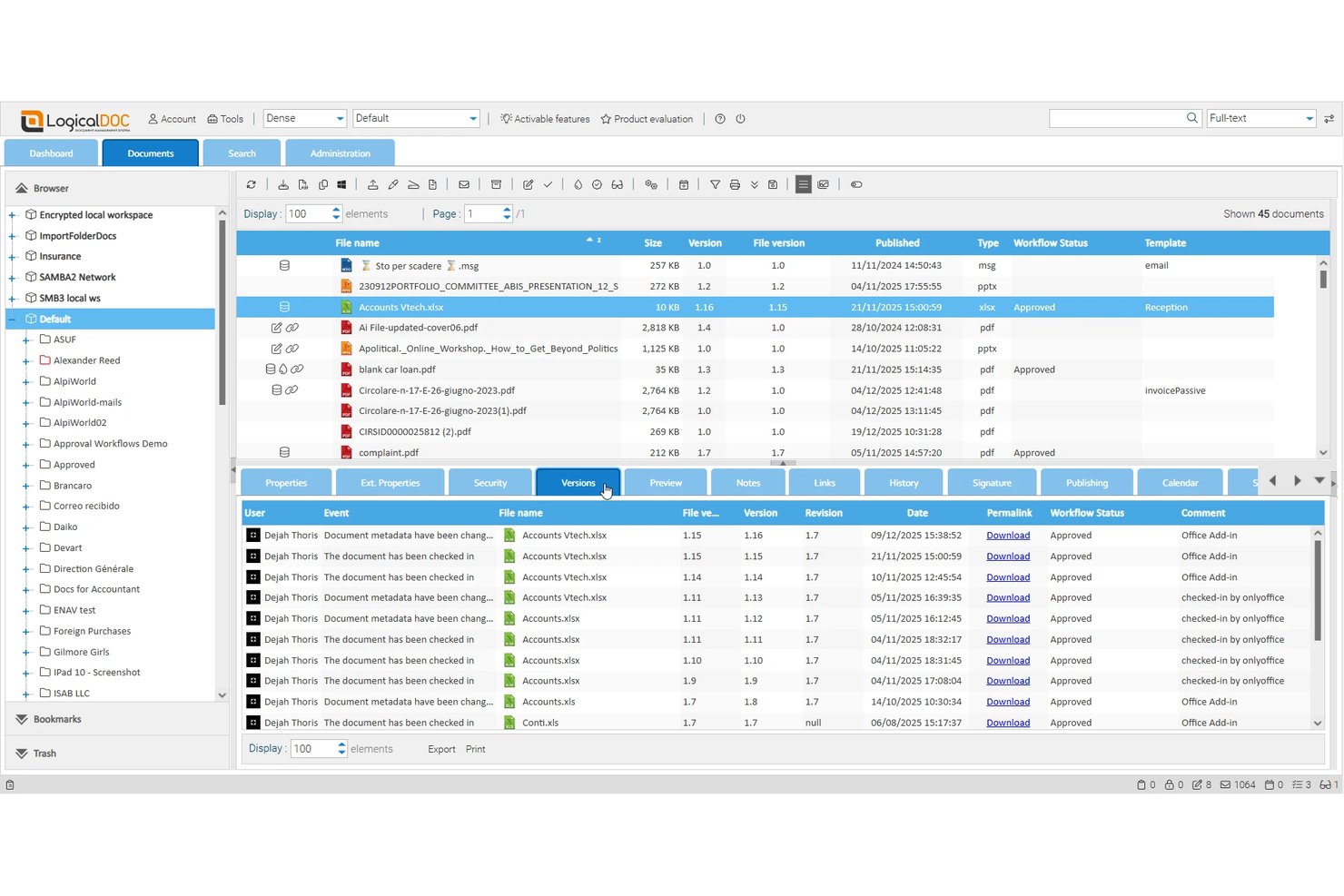This screenshot has width=1344, height=896.
Task: Open the Tools menu
Action: point(225,119)
